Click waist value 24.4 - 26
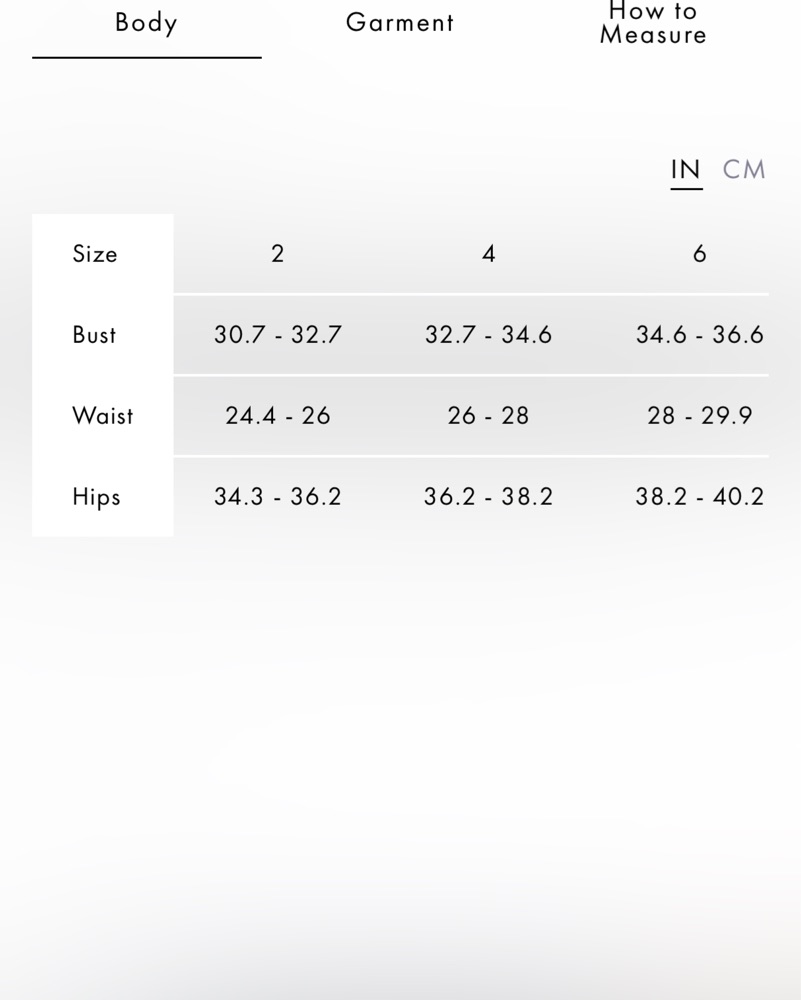Viewport: 801px width, 1000px height. coord(277,416)
